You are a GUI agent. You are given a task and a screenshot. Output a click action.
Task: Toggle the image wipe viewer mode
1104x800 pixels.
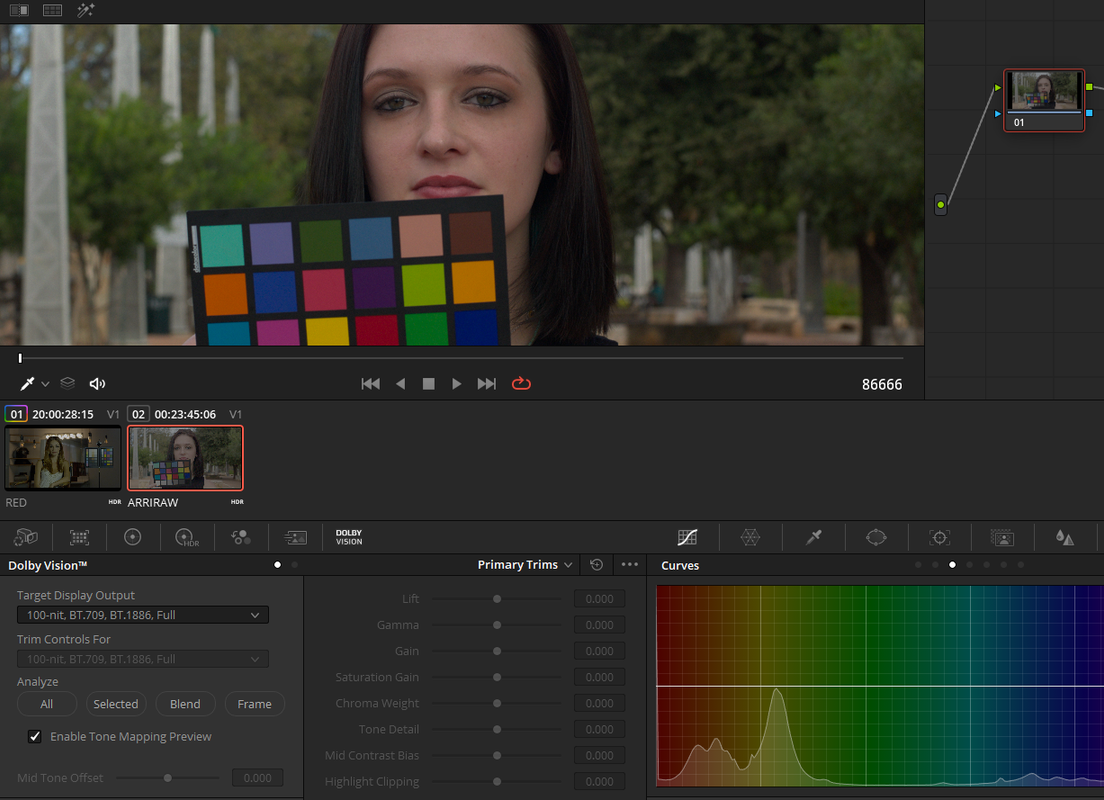click(19, 10)
